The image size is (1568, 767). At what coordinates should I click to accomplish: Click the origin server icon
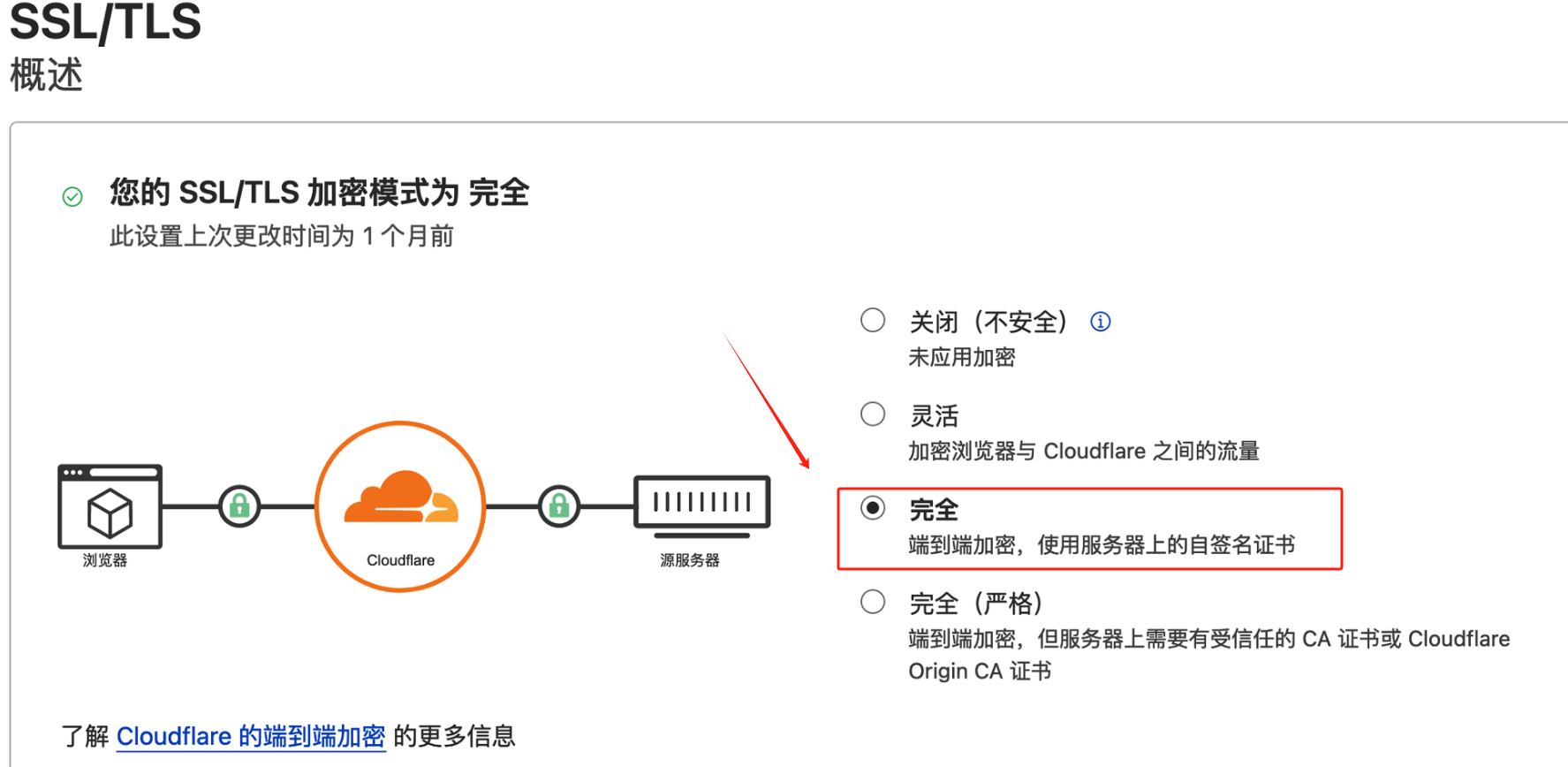point(702,506)
